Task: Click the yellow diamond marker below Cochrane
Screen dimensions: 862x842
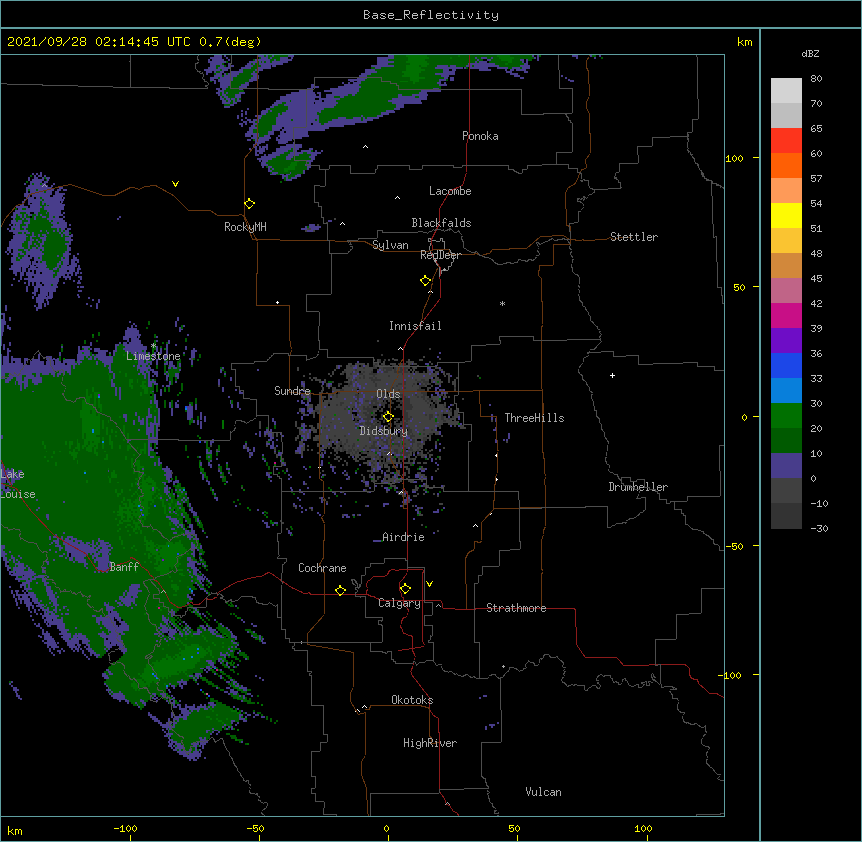Action: coord(340,590)
